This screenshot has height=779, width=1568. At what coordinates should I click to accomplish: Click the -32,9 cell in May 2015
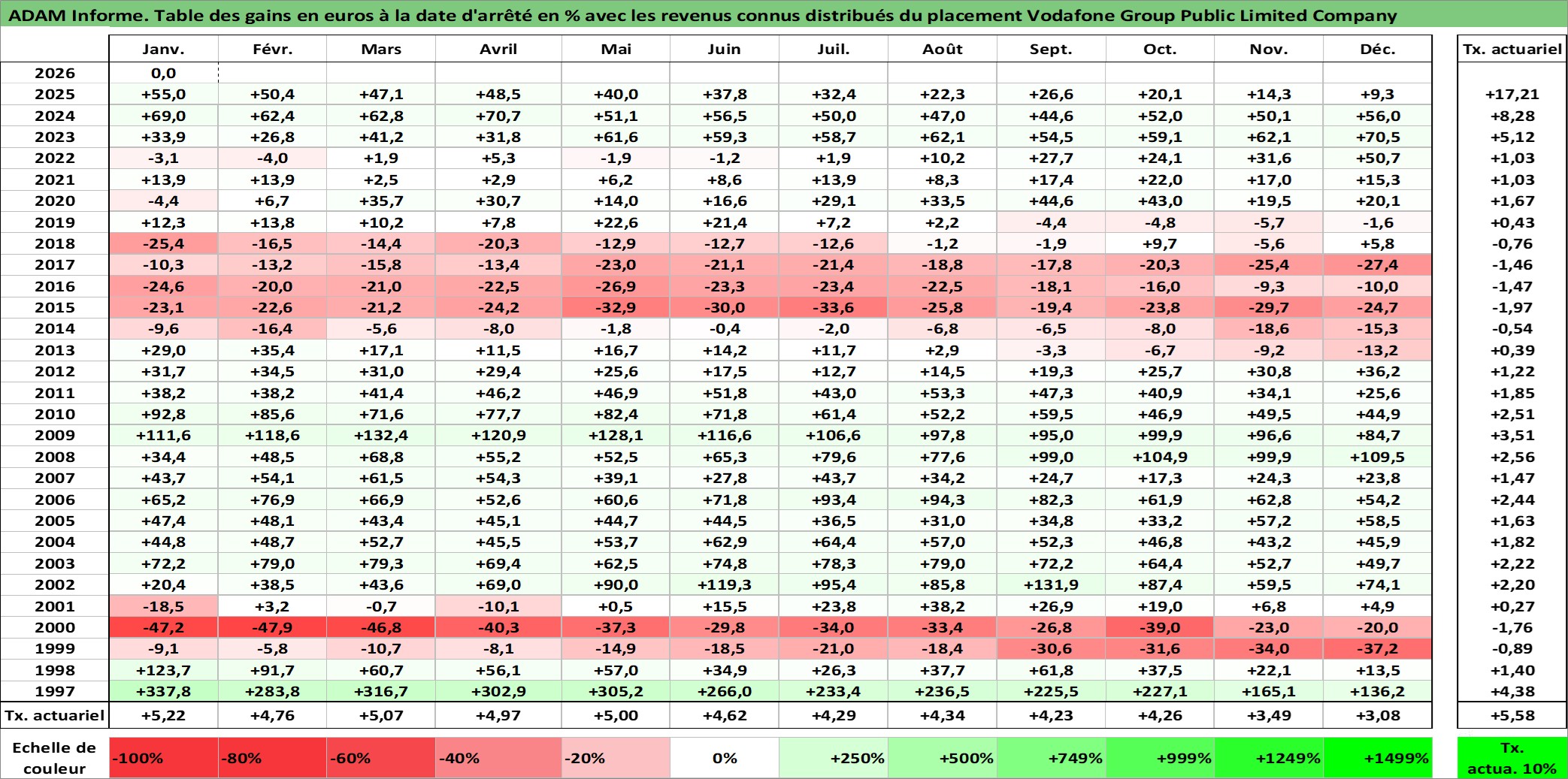616,307
